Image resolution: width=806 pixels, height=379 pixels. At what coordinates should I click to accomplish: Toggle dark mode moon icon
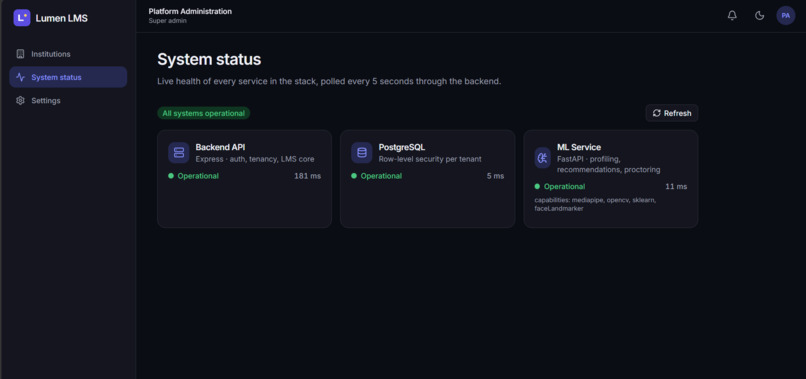759,15
